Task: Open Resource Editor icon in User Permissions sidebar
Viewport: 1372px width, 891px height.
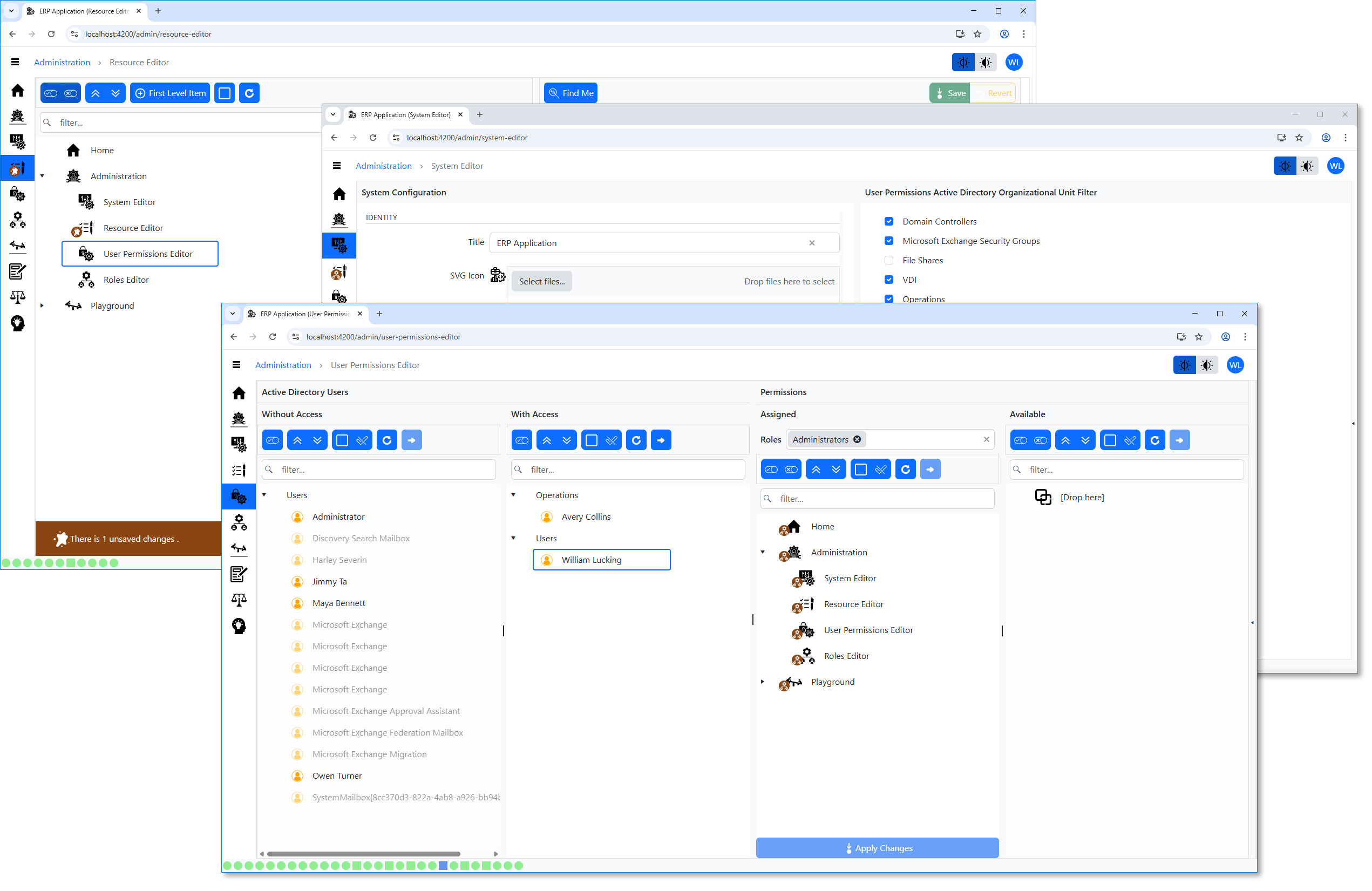Action: 239,470
